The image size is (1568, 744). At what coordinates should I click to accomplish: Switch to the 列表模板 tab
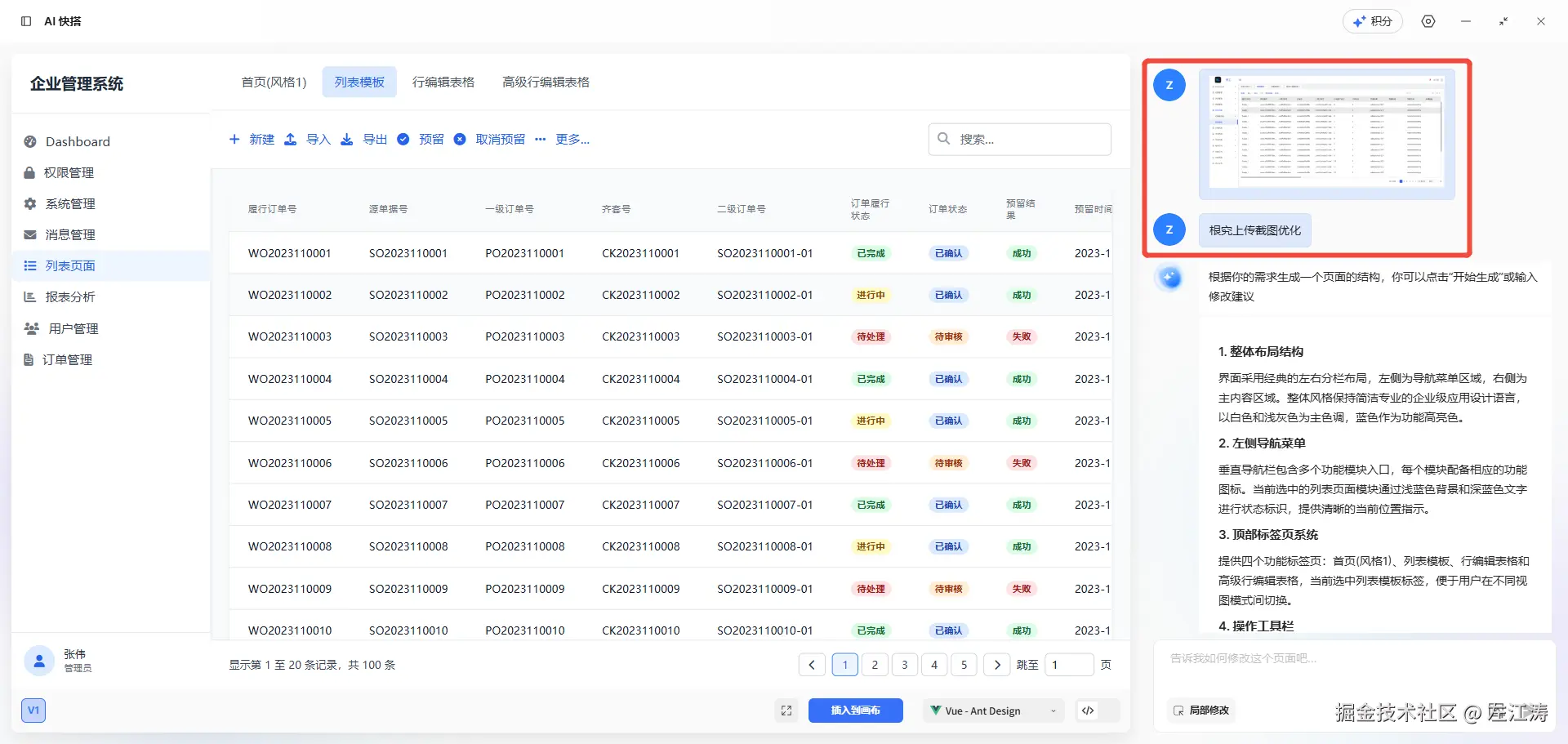pos(359,82)
